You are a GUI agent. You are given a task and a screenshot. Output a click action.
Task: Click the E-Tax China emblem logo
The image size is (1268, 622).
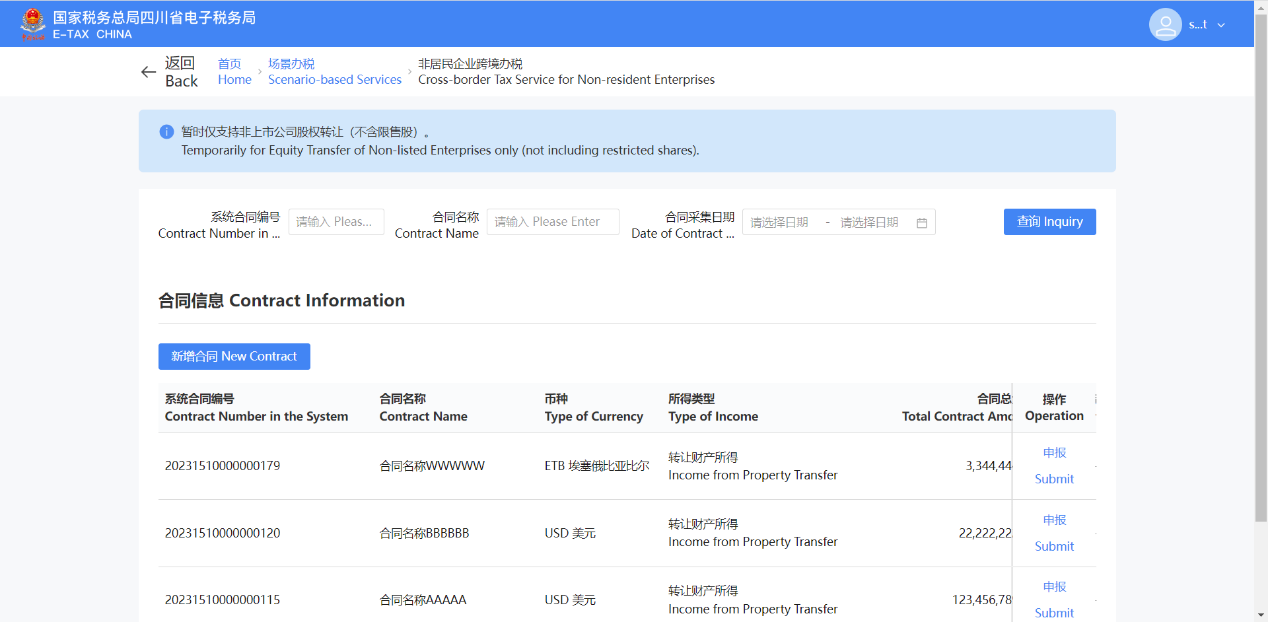(x=33, y=24)
